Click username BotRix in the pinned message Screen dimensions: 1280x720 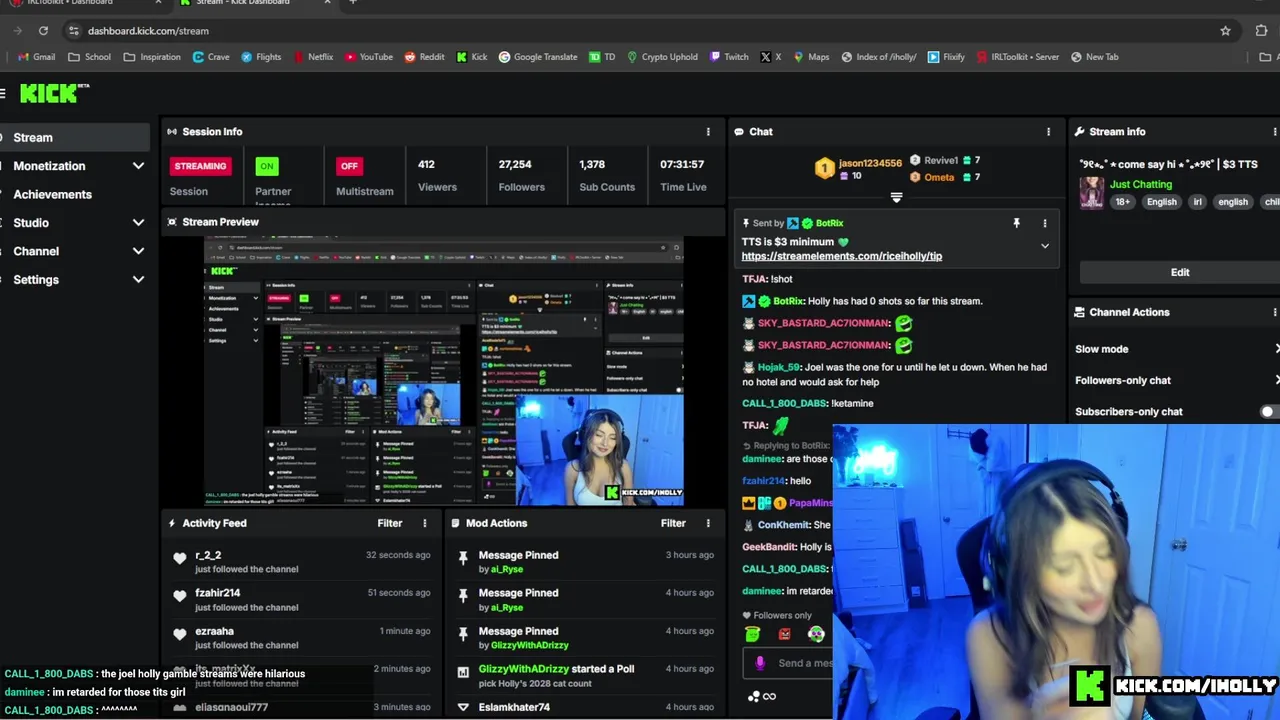click(829, 223)
